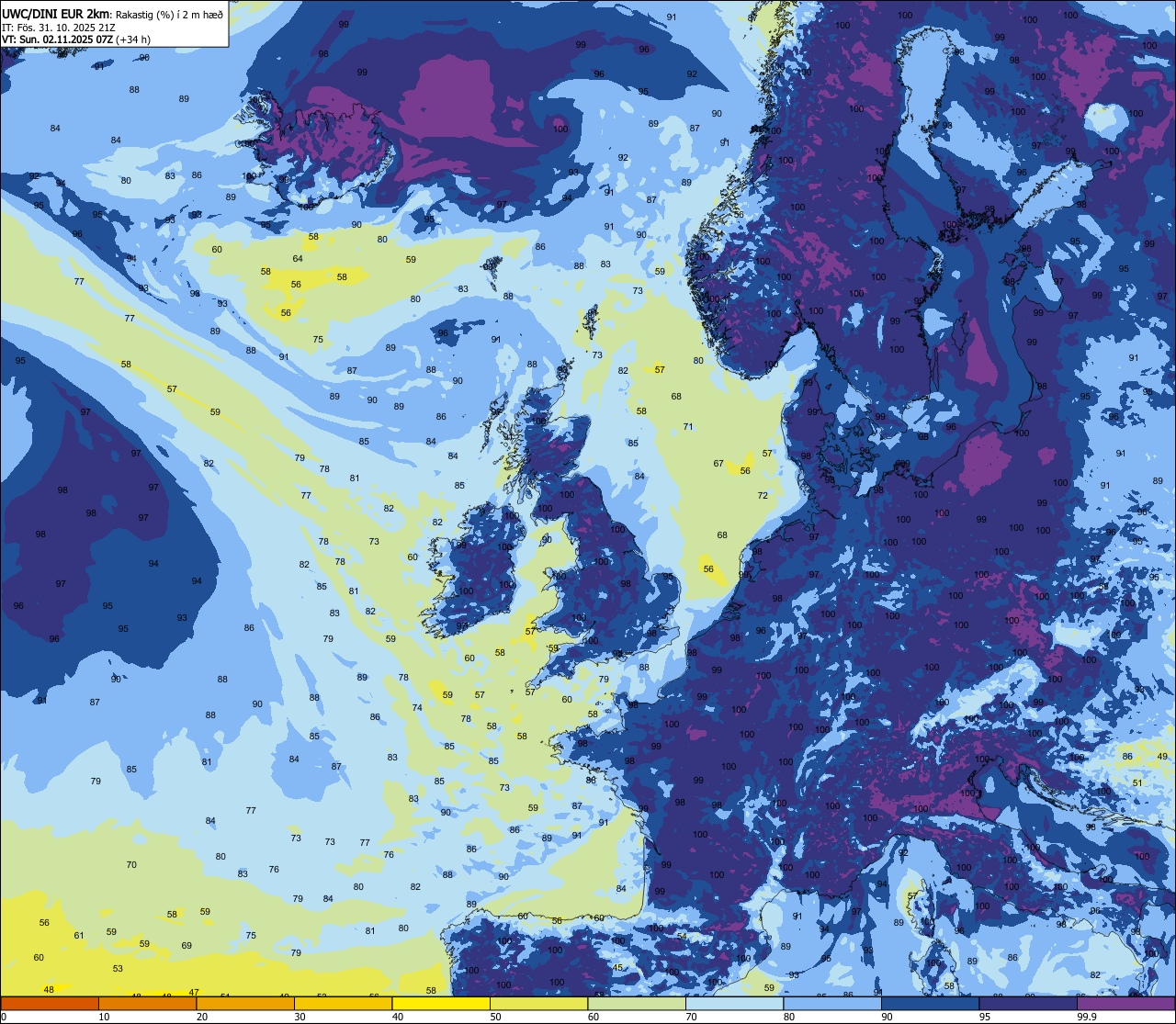The width and height of the screenshot is (1176, 1024).
Task: Click the title text "UWC/DINI EUR 2km"
Action: click(56, 13)
